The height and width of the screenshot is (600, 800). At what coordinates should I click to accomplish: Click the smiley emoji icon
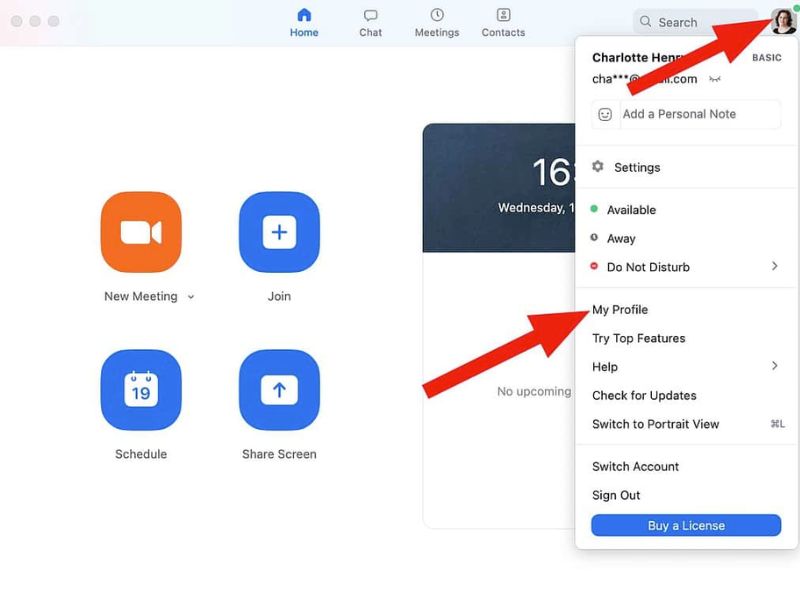click(x=605, y=114)
